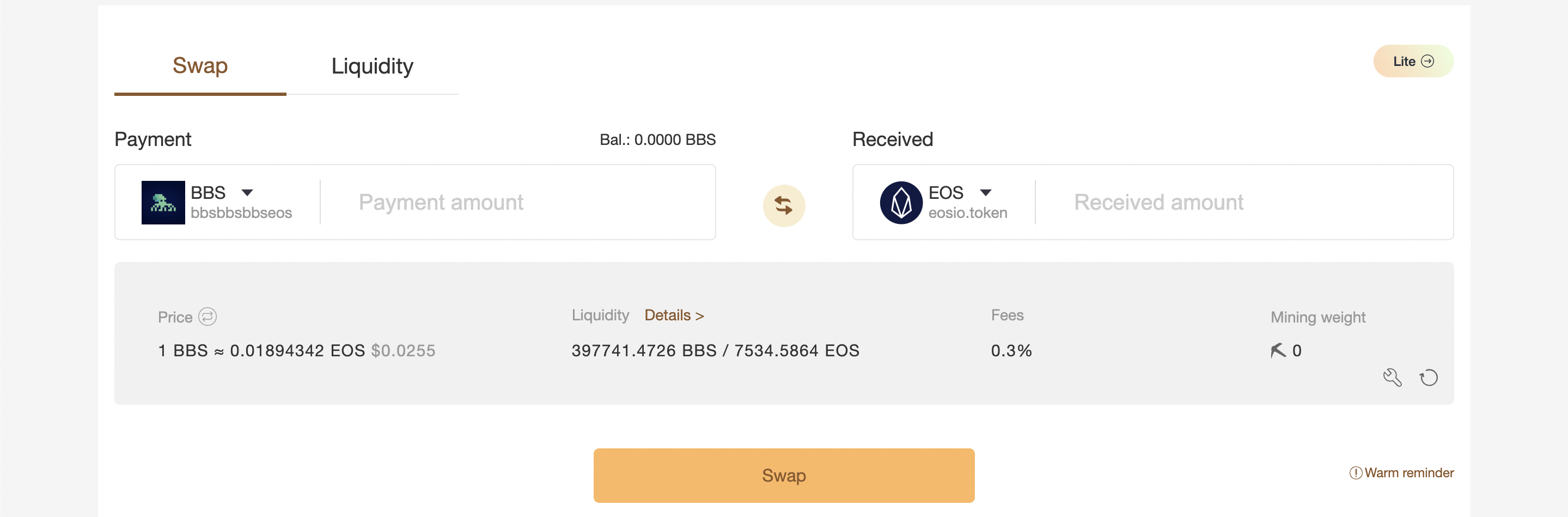Screen dimensions: 1568x517
Task: Expand the EOS token dropdown arrow
Action: click(x=985, y=192)
